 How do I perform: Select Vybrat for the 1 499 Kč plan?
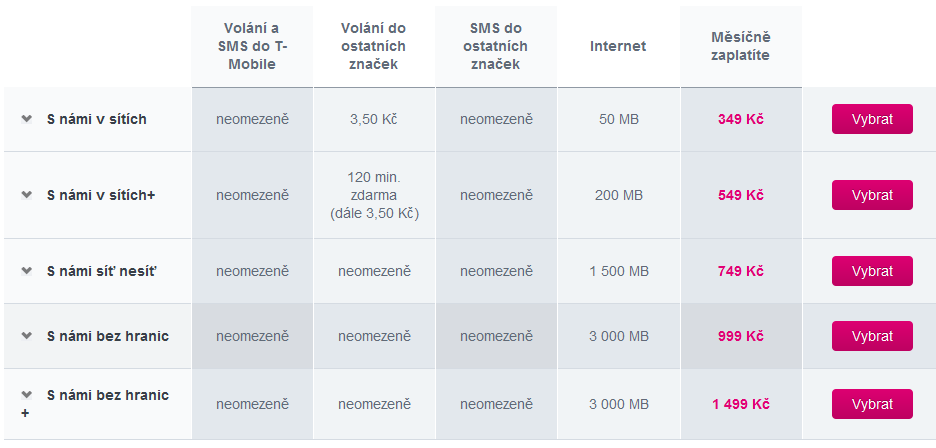coord(872,404)
